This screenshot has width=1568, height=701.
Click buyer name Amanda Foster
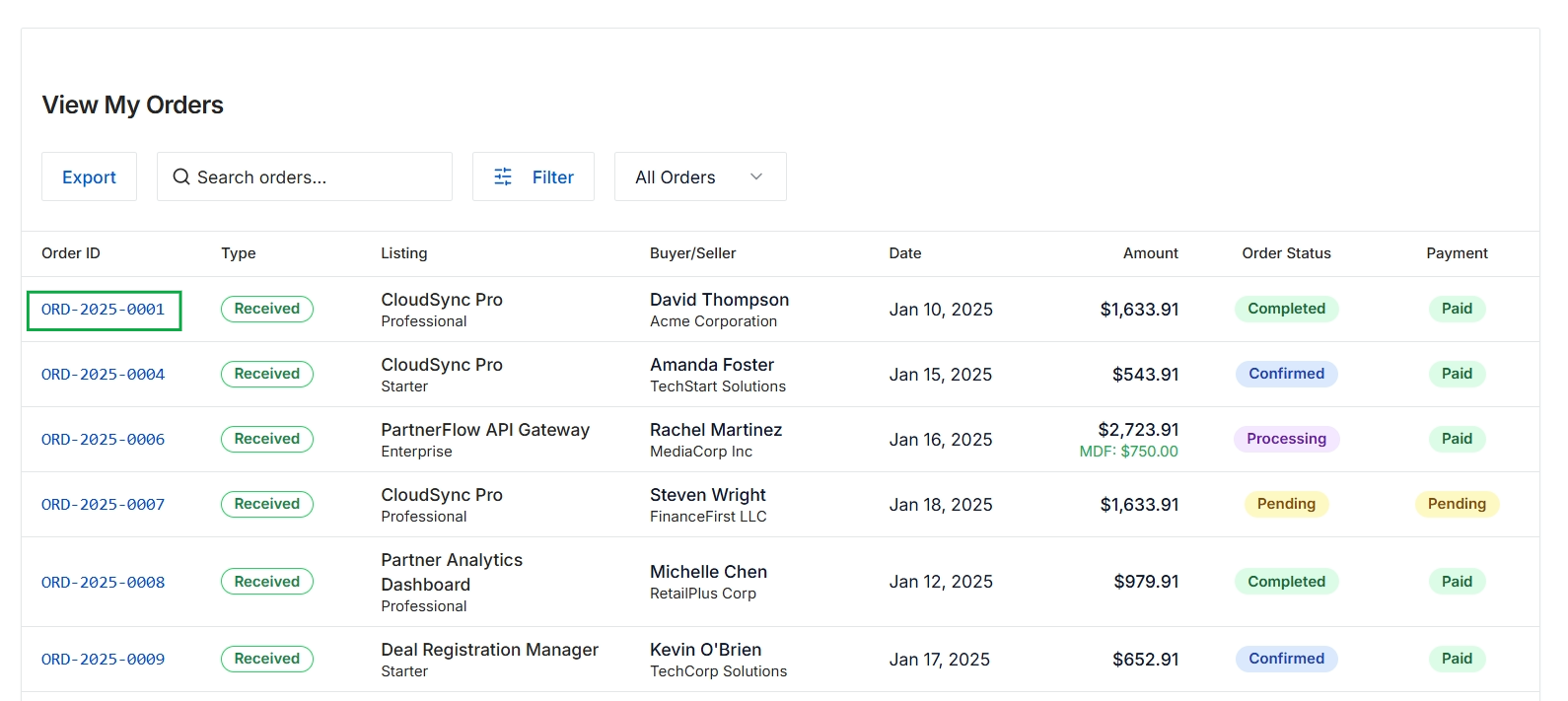712,365
